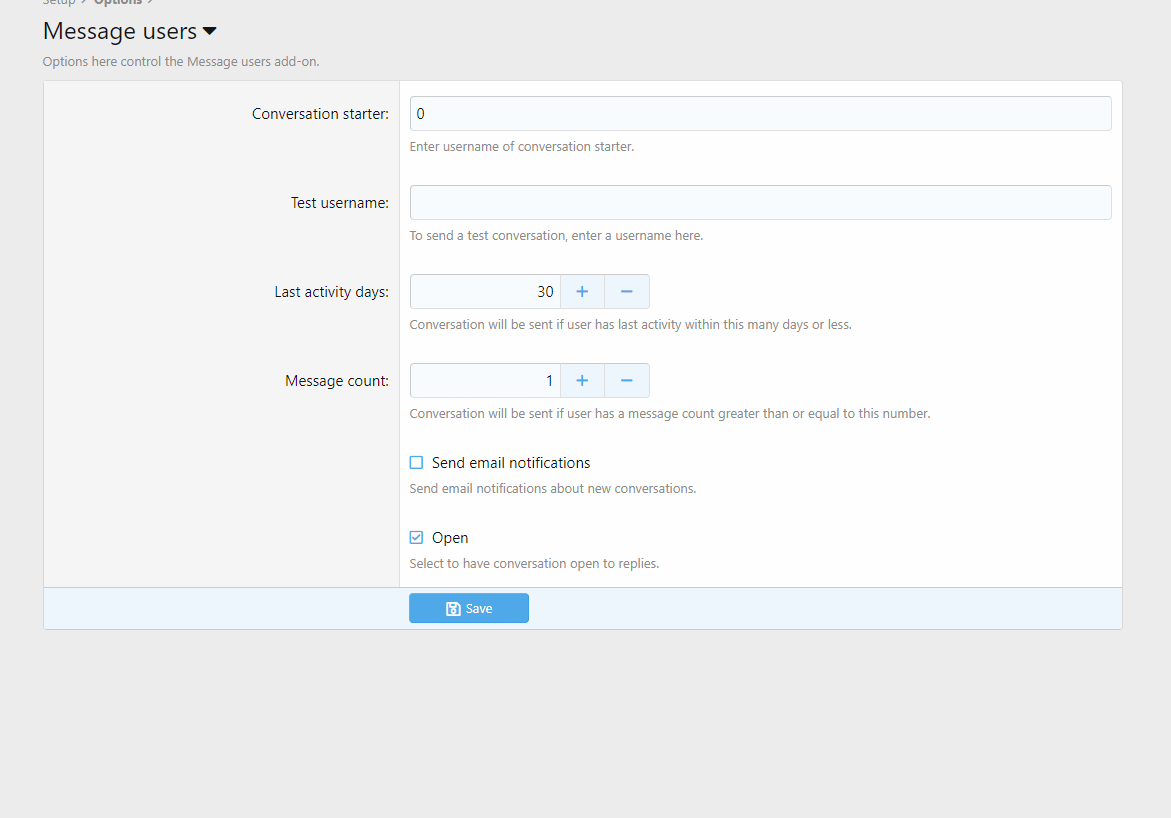Click into the Test username field
Viewport: 1171px width, 818px height.
pos(760,203)
